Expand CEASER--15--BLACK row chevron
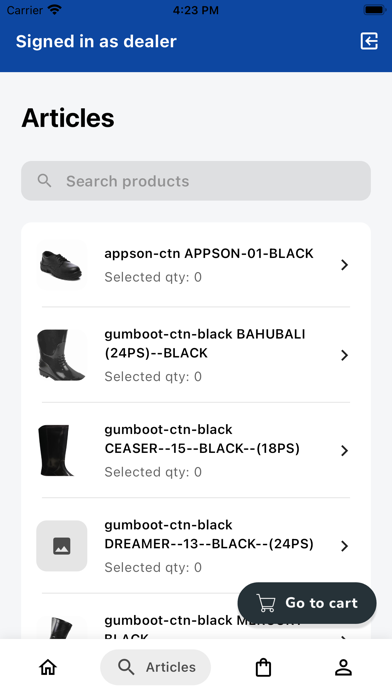 pos(344,451)
